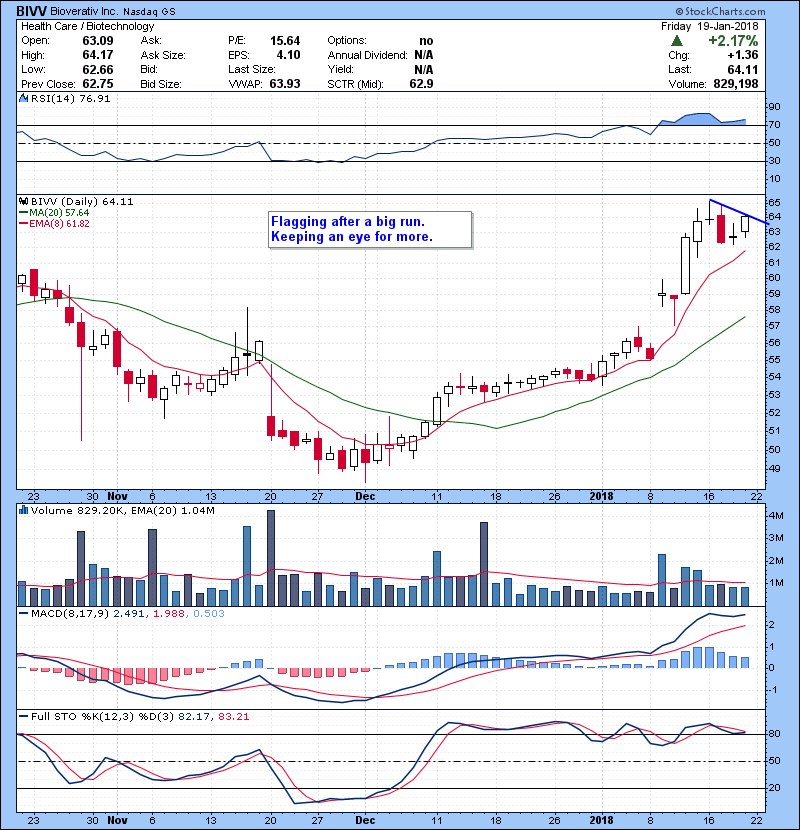The width and height of the screenshot is (800, 830).
Task: Select the SCTR (Mid) value 62.9
Action: click(x=421, y=84)
